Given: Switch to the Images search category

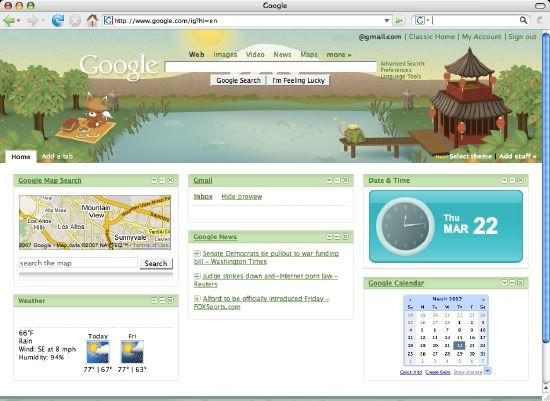Looking at the screenshot, I should pos(225,55).
